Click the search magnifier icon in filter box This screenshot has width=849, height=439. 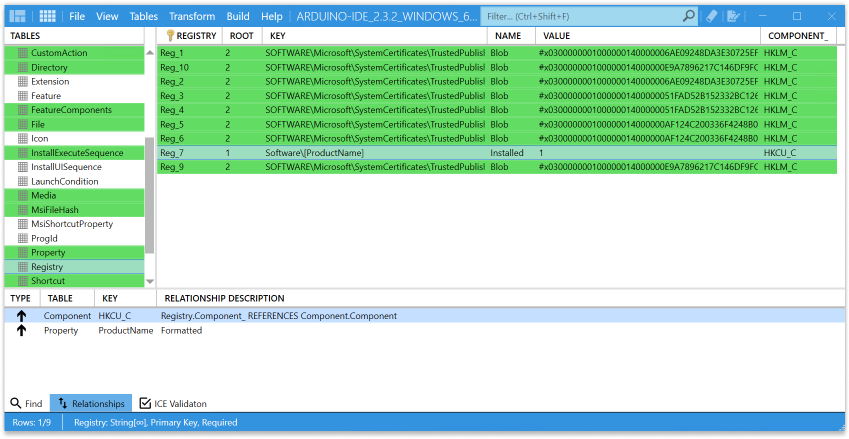pyautogui.click(x=688, y=16)
